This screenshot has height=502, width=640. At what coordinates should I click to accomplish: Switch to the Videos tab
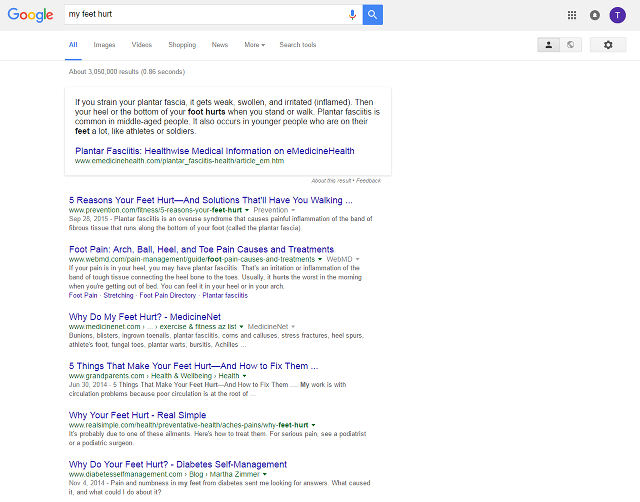(142, 45)
